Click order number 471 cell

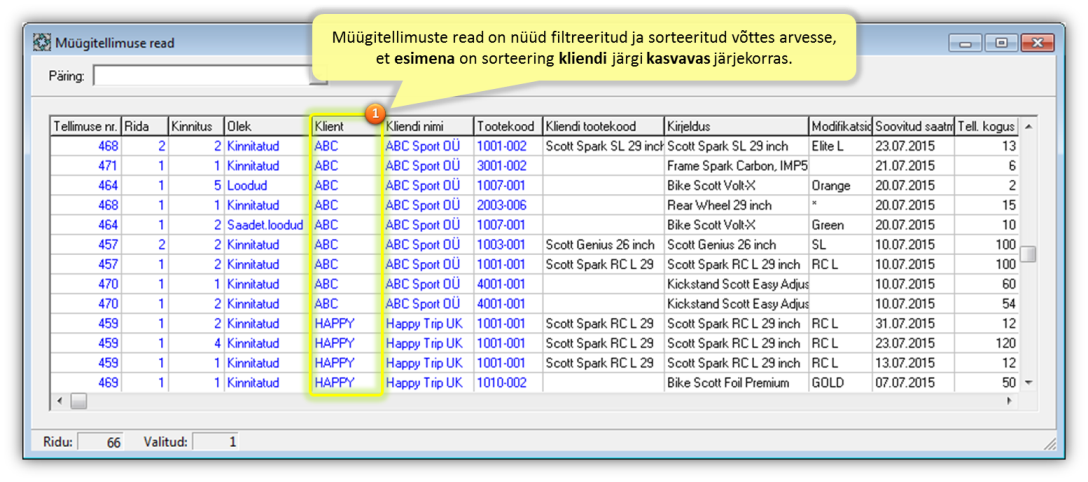86,166
